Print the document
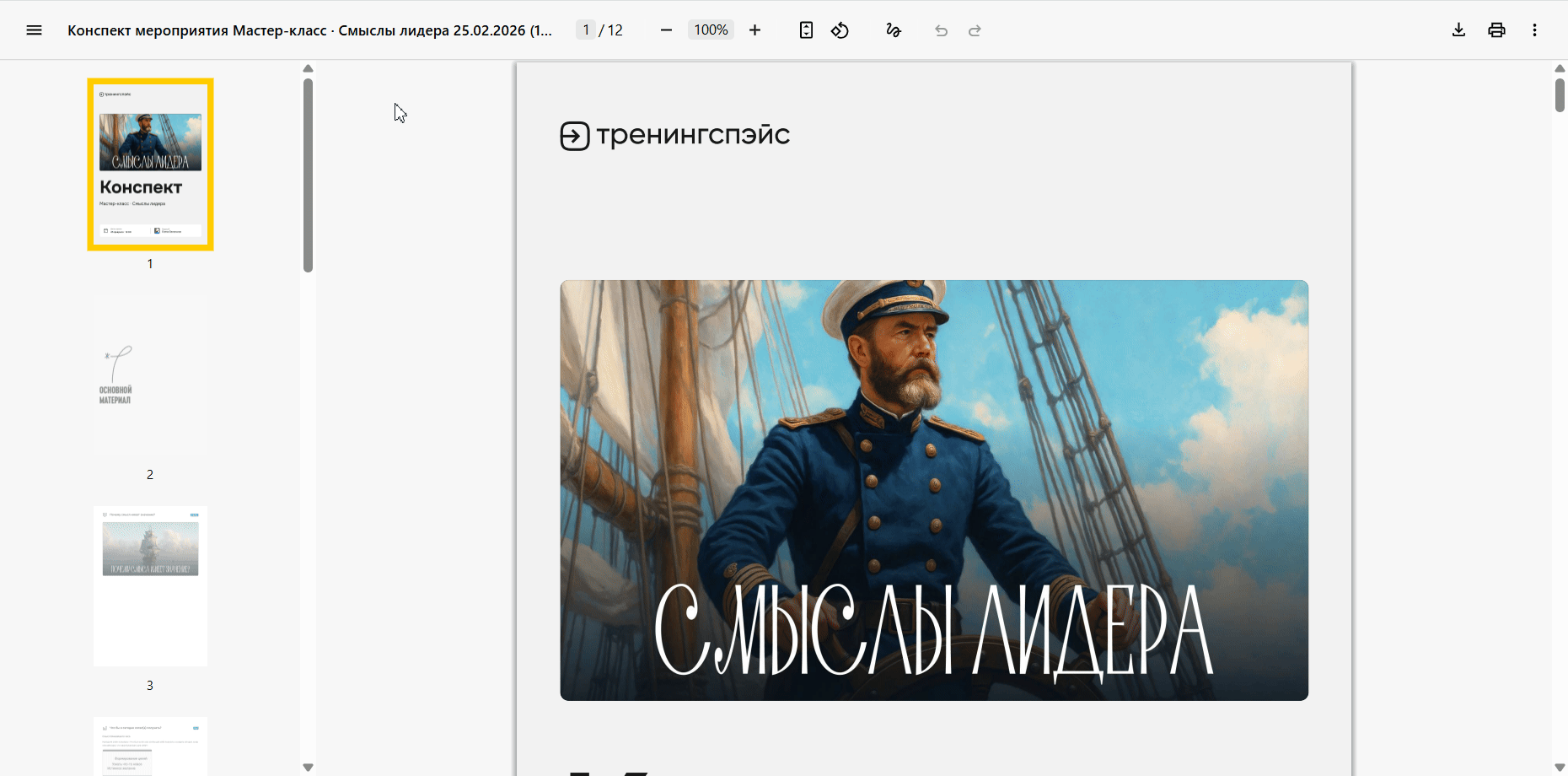The height and width of the screenshot is (776, 1568). [1496, 30]
